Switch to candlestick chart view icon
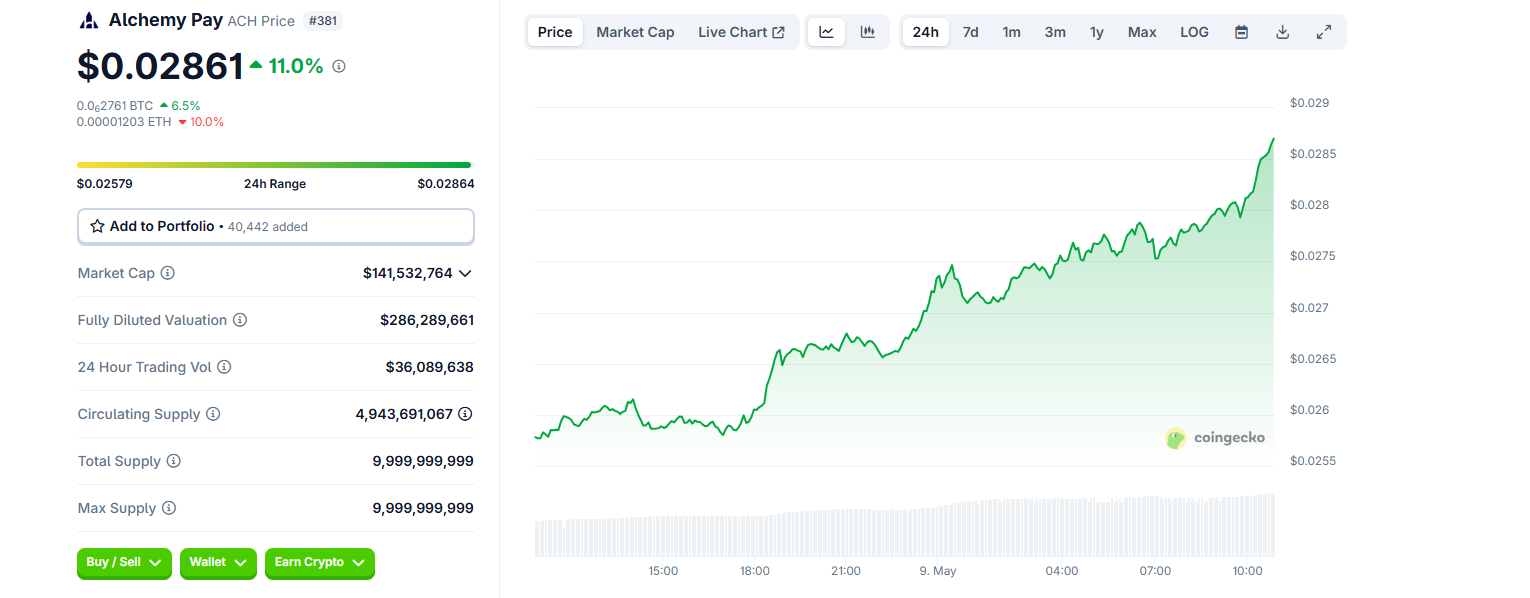The width and height of the screenshot is (1530, 598). point(868,32)
